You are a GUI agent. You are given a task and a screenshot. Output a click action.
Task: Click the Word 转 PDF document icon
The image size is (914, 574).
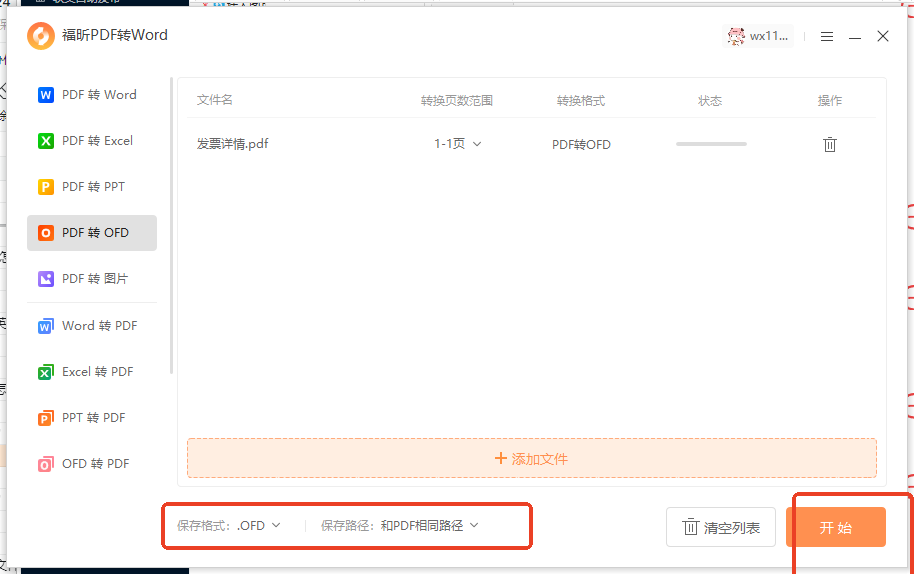tap(45, 326)
